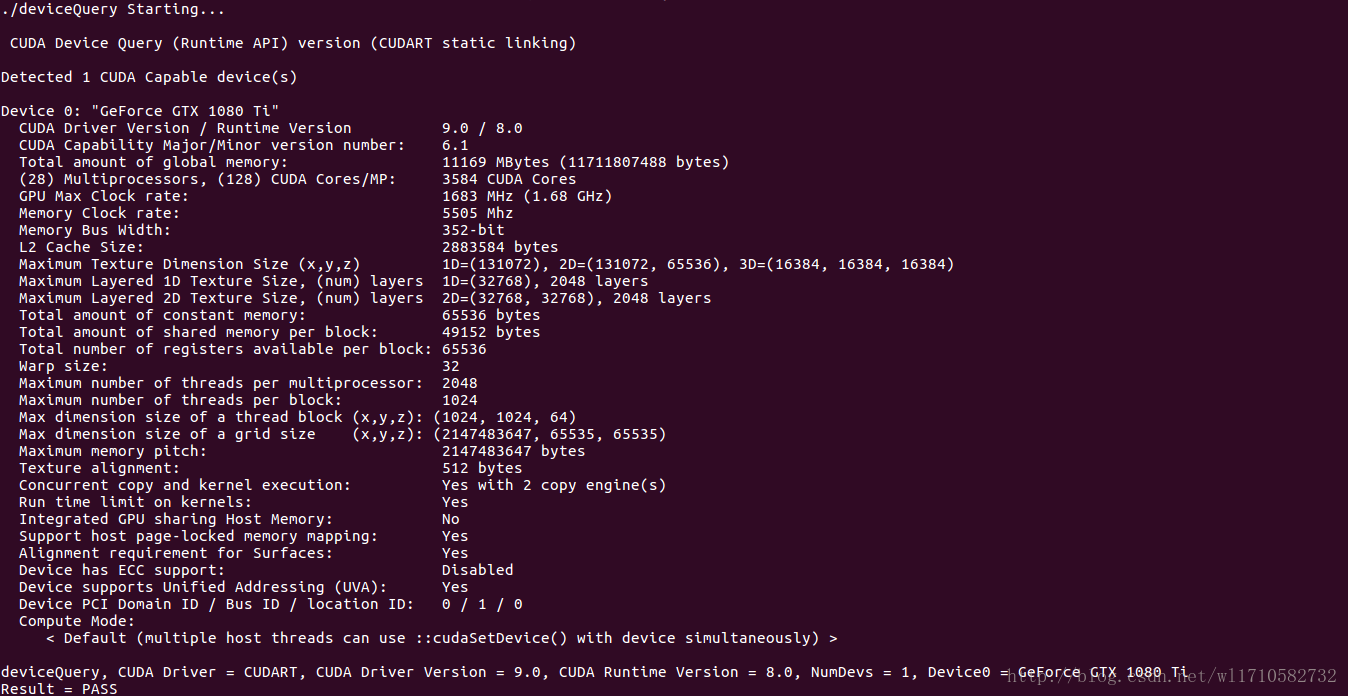Click the Warp size value 32
The height and width of the screenshot is (696, 1348).
tap(451, 366)
